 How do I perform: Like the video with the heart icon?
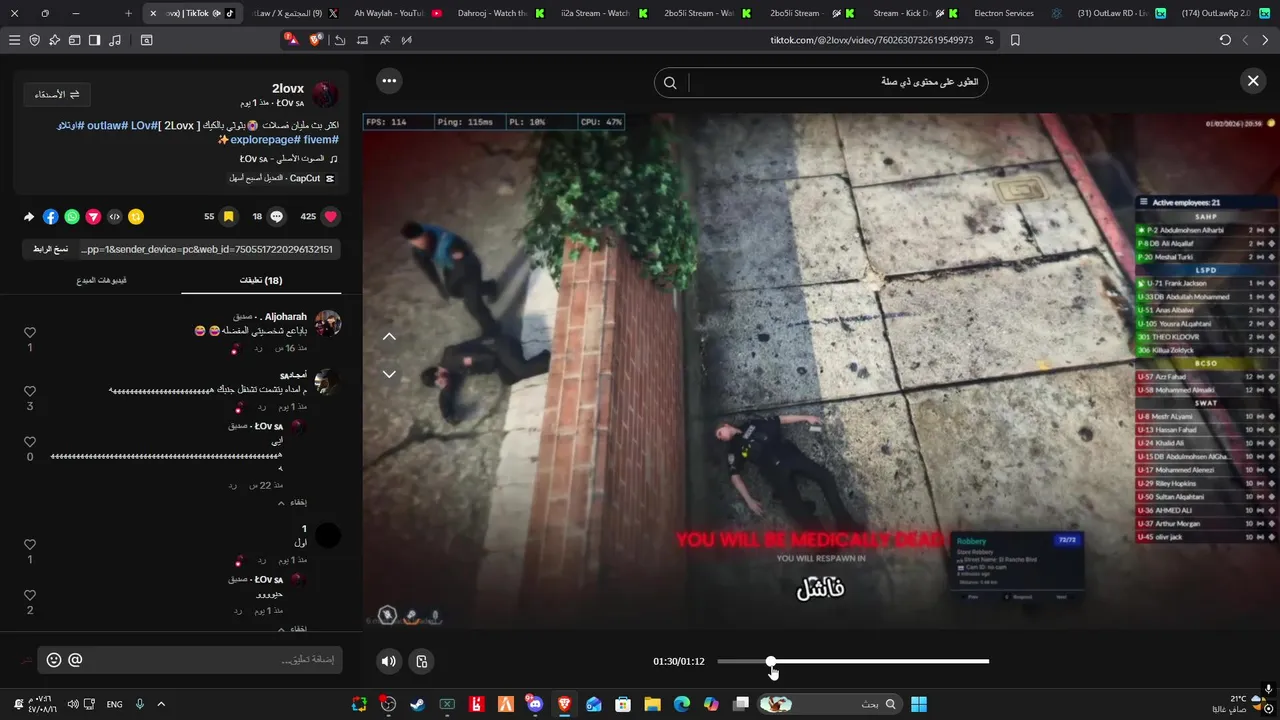click(x=331, y=216)
